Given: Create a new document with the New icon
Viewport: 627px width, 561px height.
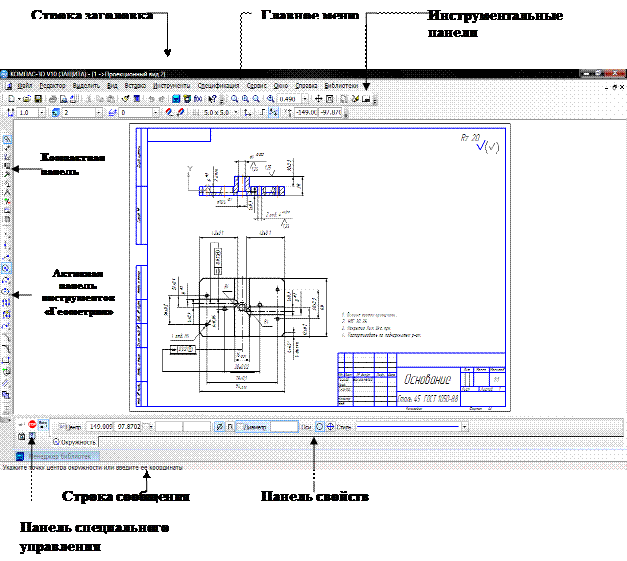Looking at the screenshot, I should pos(11,99).
